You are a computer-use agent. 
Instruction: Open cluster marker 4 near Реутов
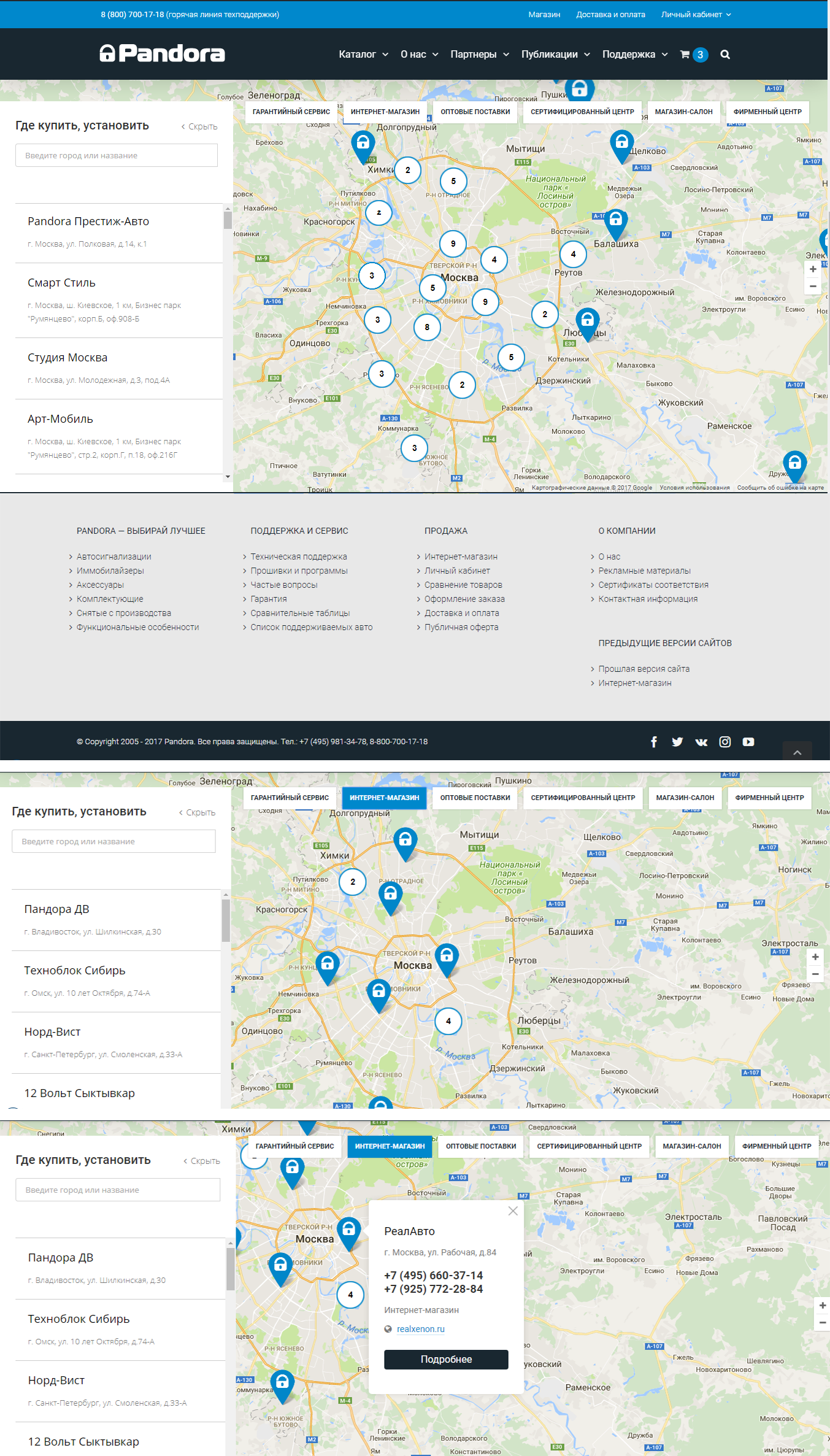tap(573, 254)
